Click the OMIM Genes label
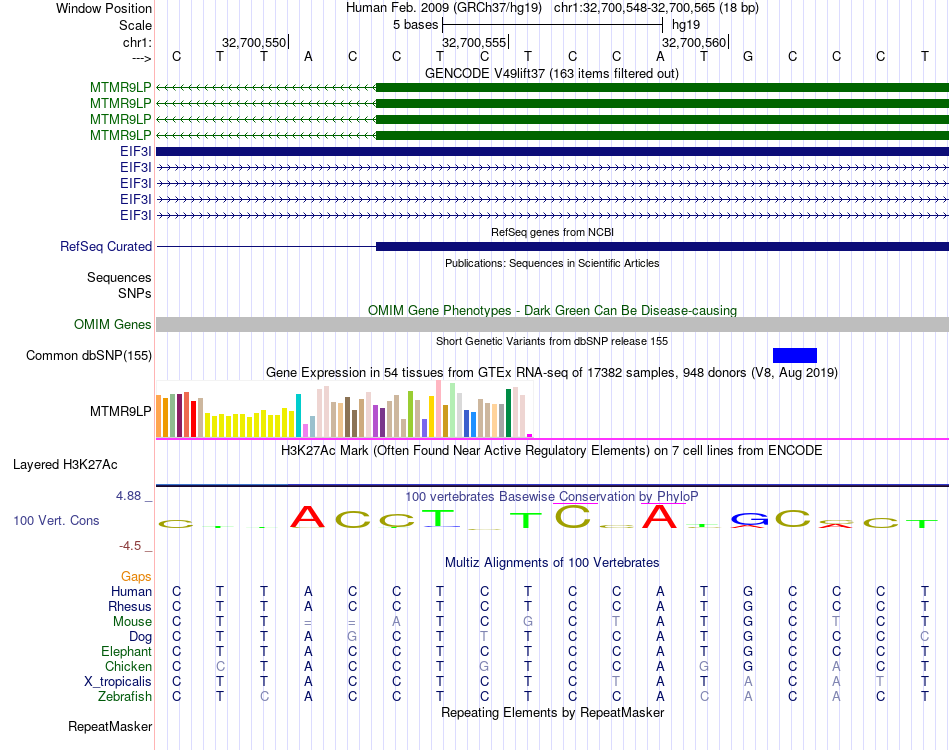The width and height of the screenshot is (950, 750). (x=112, y=325)
